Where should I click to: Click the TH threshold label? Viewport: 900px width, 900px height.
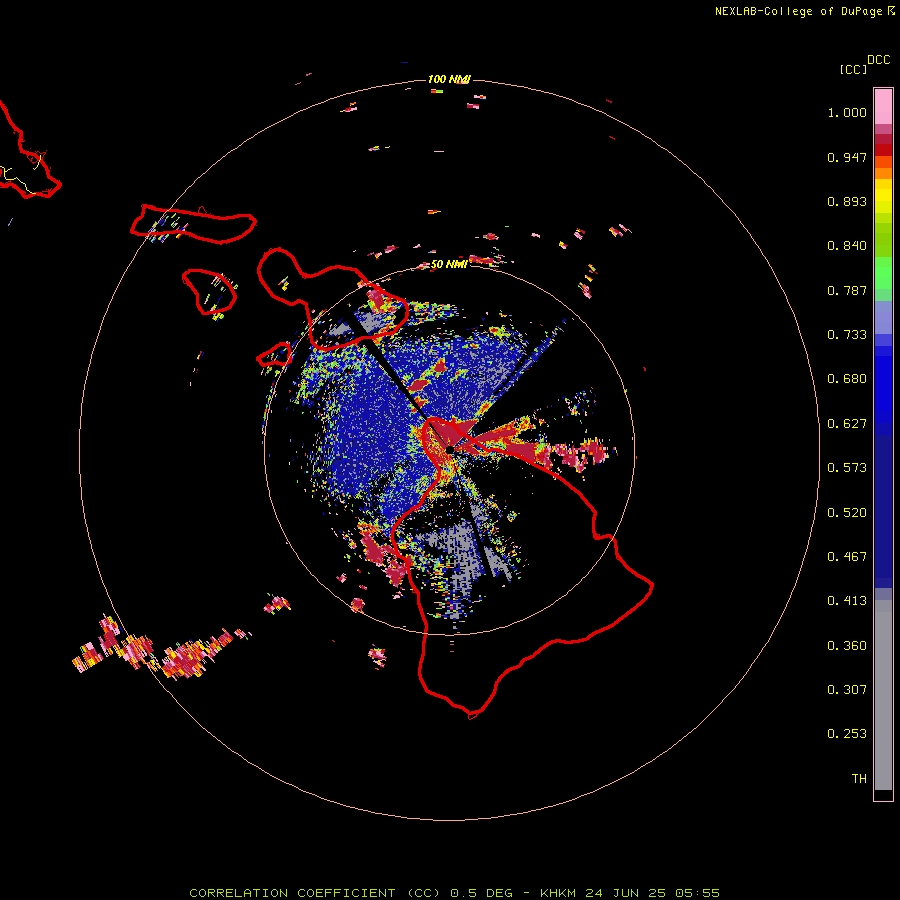[859, 779]
